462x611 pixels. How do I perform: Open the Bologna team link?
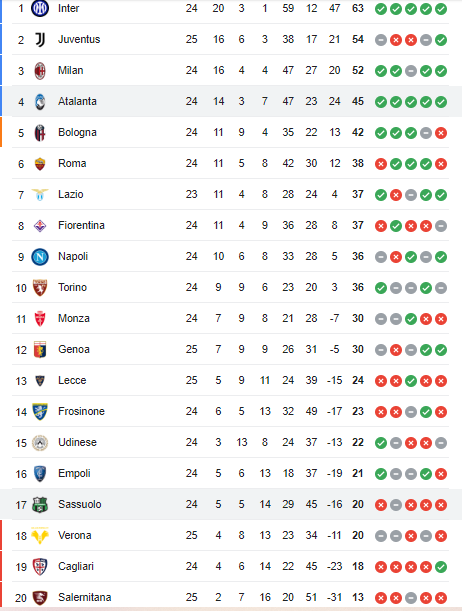(77, 132)
